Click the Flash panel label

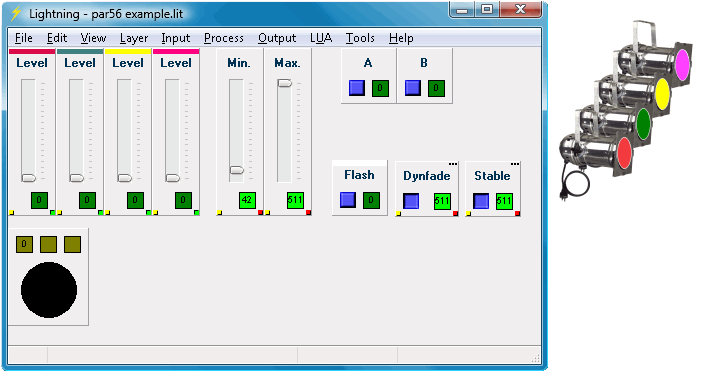coord(359,175)
